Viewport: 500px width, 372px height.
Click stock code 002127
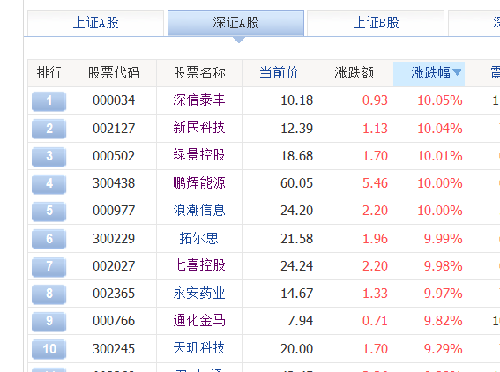pos(114,128)
